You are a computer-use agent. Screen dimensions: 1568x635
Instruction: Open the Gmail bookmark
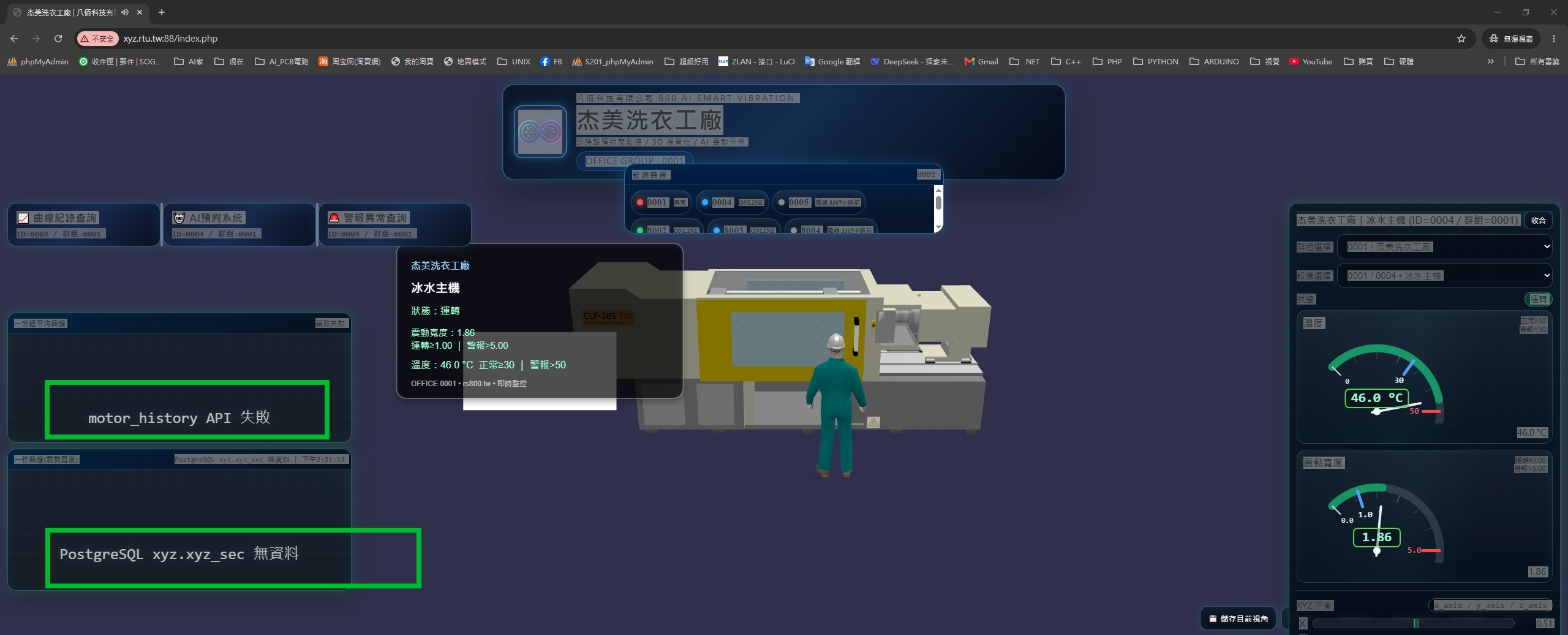point(981,61)
